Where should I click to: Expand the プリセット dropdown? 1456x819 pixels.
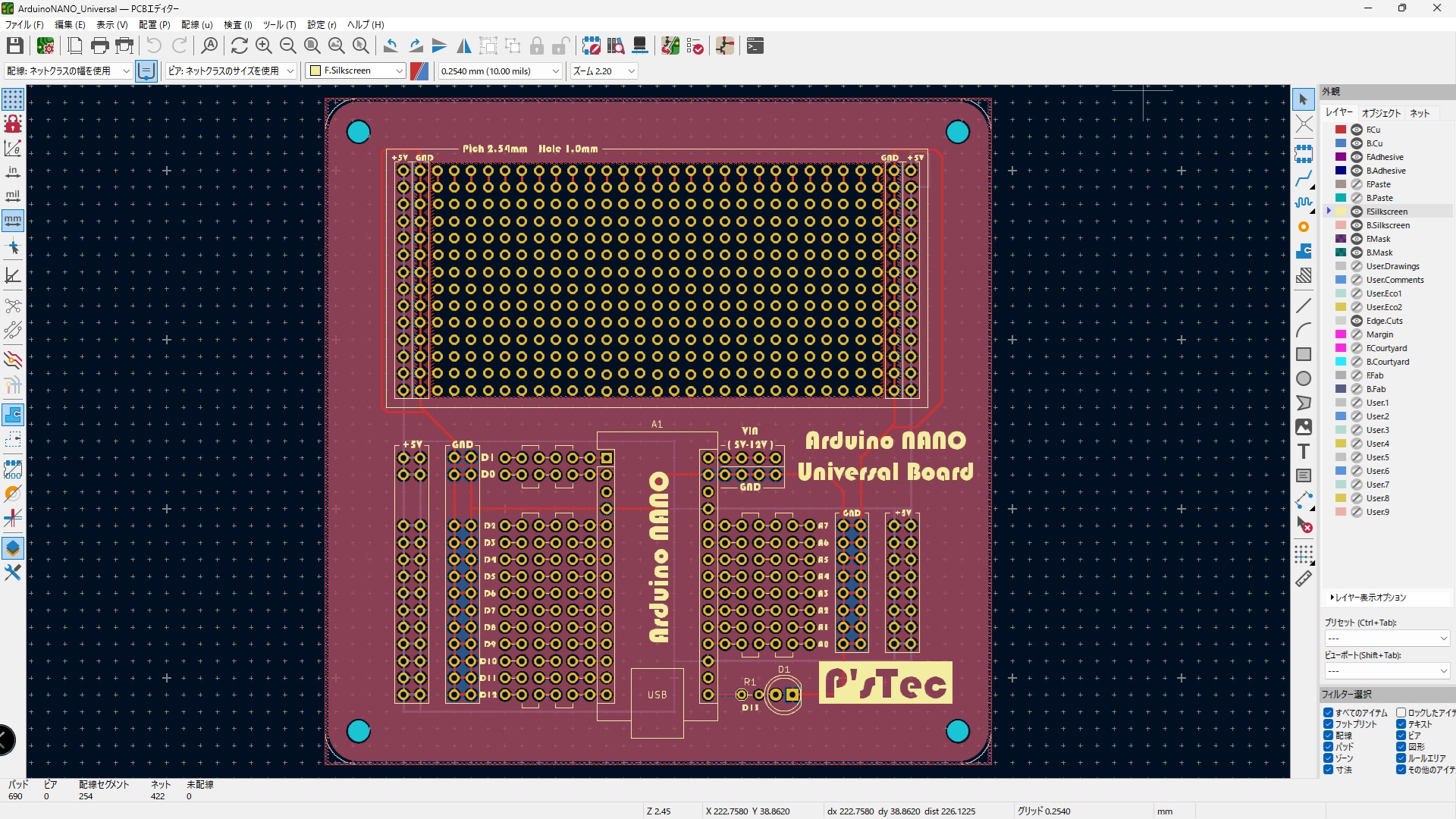1386,639
